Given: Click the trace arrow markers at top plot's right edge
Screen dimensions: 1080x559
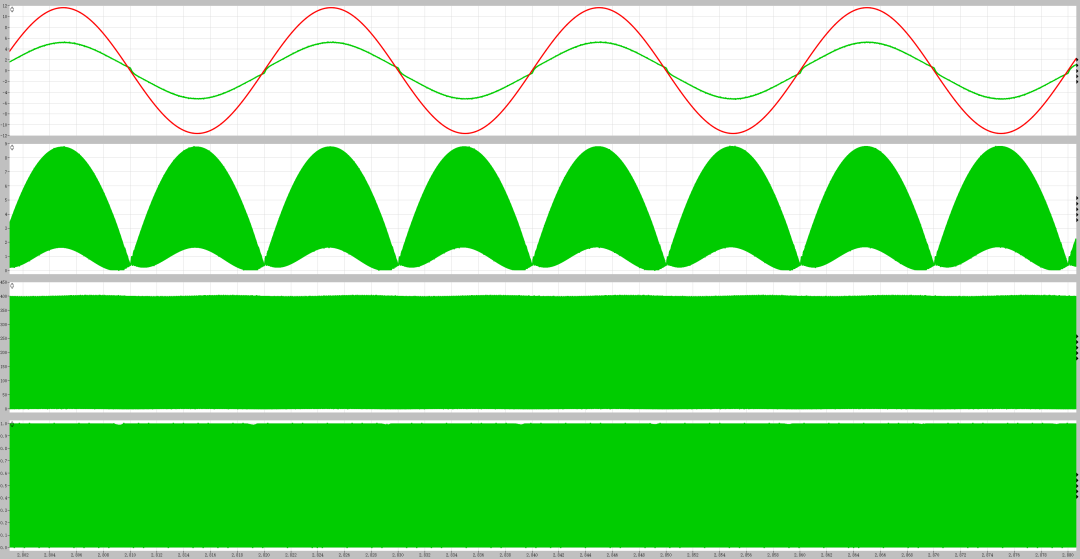Looking at the screenshot, I should click(1077, 70).
